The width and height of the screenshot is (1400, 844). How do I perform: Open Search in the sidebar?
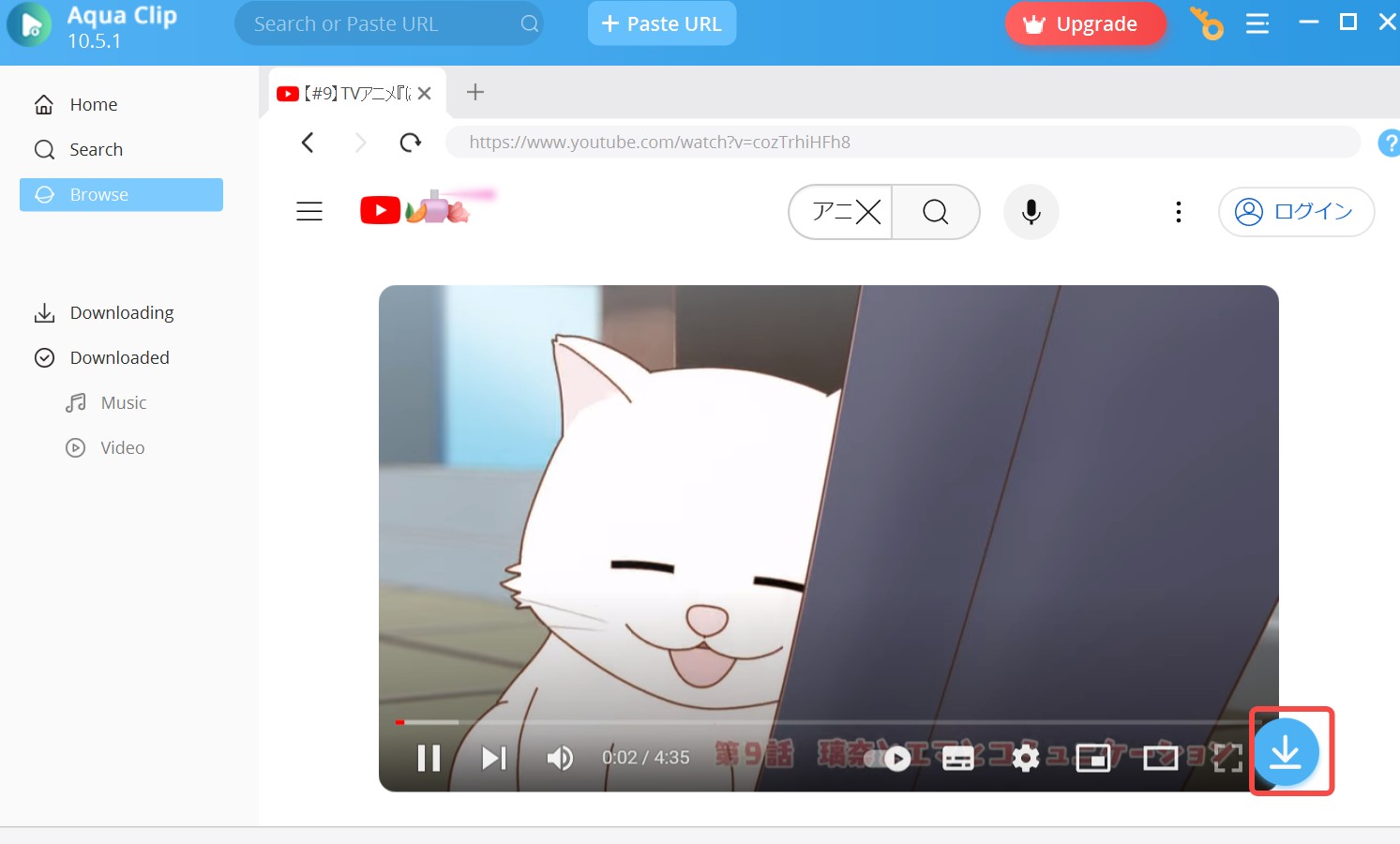pos(121,149)
